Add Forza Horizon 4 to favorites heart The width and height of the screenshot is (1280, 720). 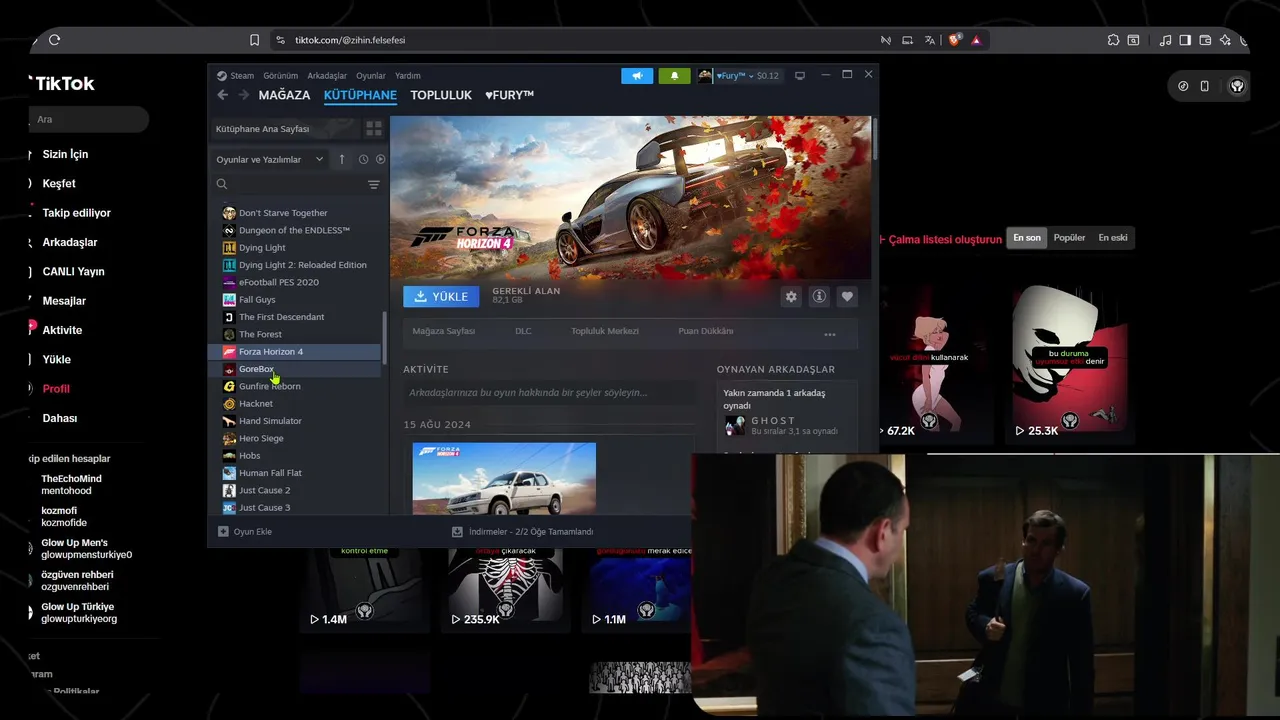tap(847, 296)
